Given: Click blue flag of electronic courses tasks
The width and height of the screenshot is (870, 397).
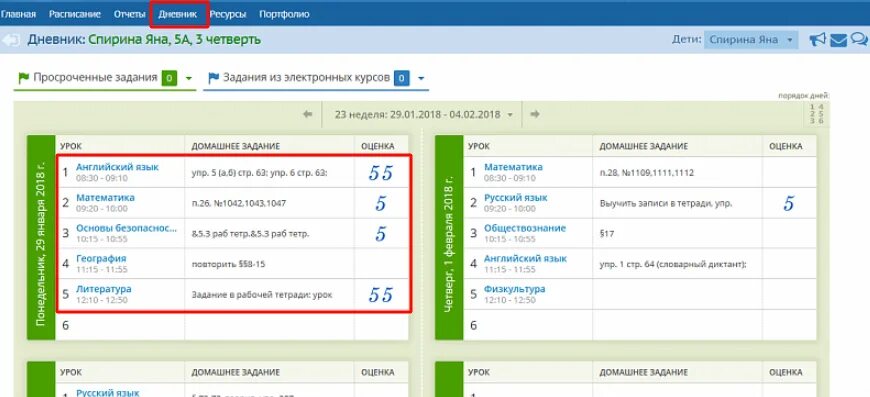Looking at the screenshot, I should [214, 78].
